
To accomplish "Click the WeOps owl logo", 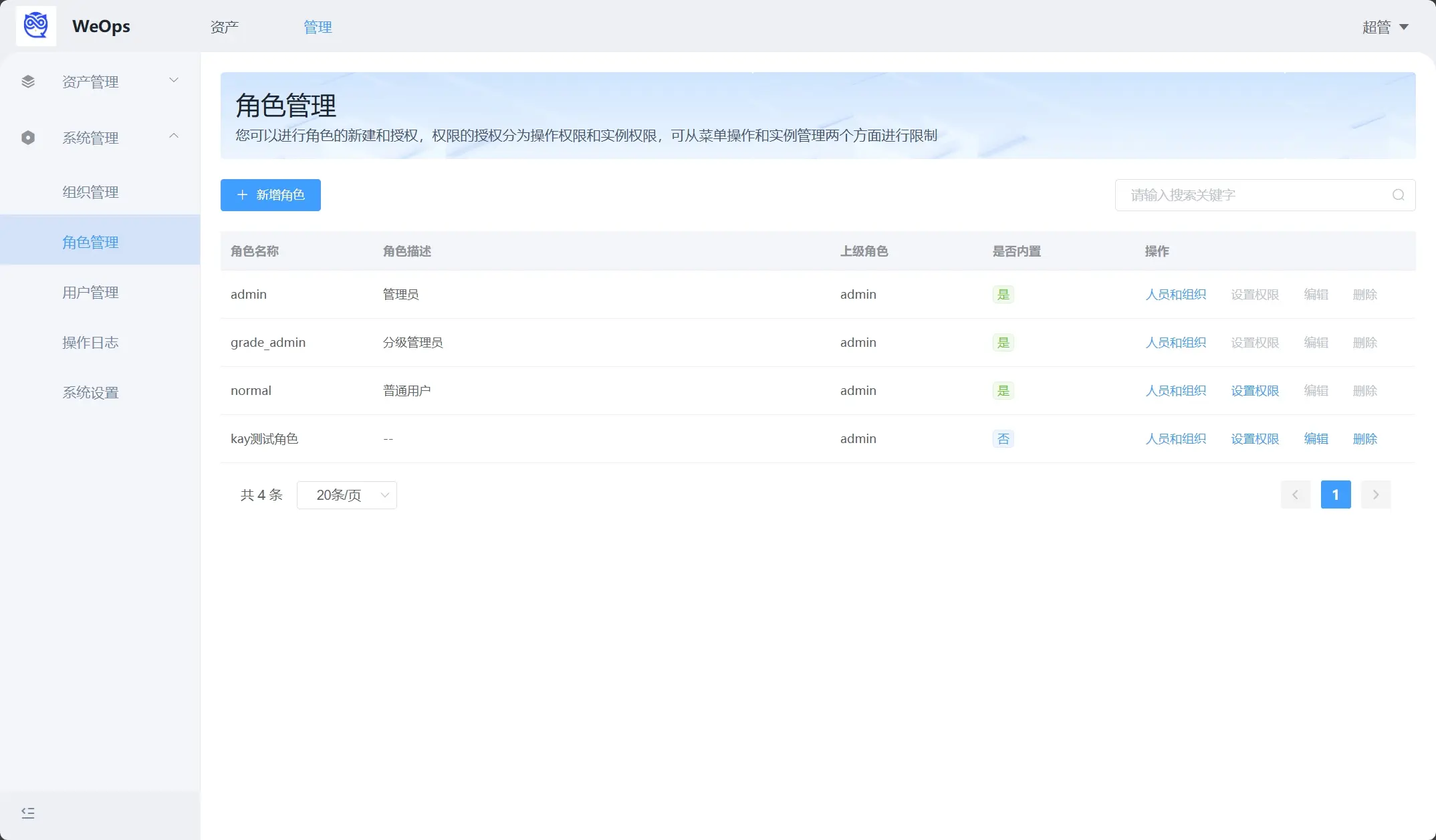I will (x=36, y=26).
